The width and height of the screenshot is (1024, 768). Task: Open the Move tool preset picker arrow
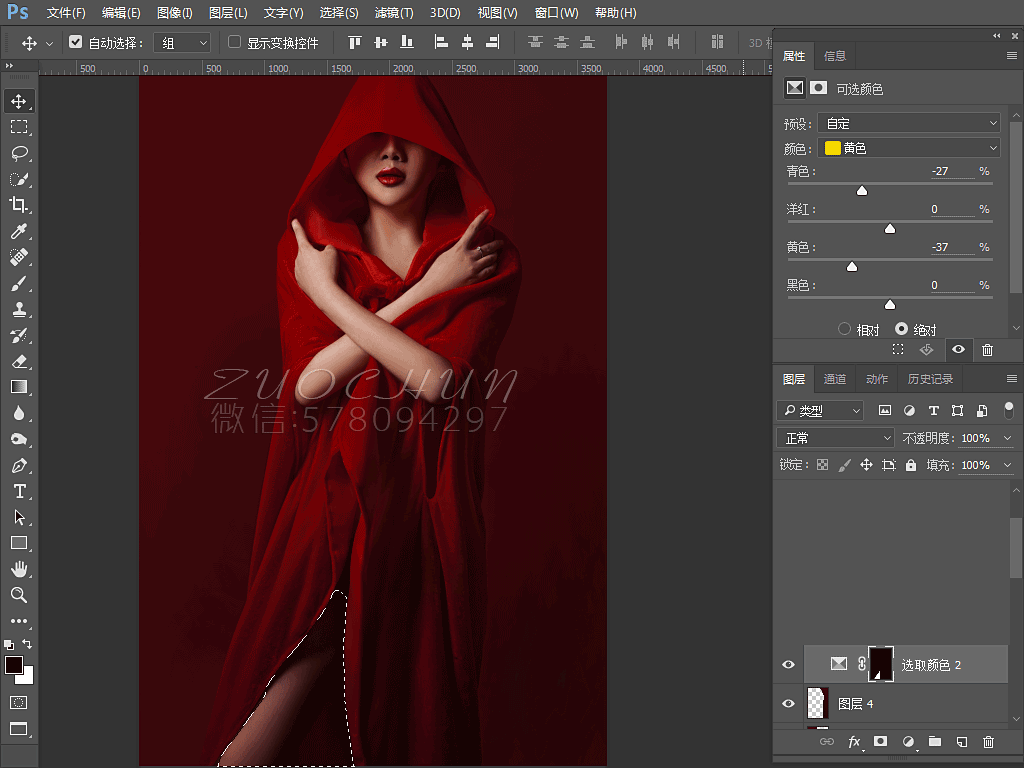pyautogui.click(x=49, y=44)
